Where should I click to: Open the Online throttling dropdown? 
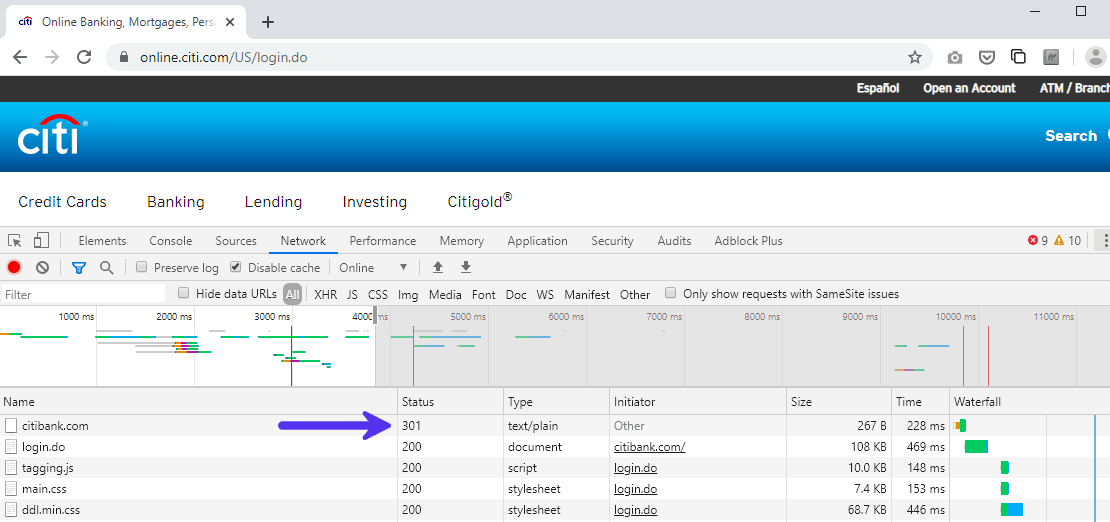374,268
